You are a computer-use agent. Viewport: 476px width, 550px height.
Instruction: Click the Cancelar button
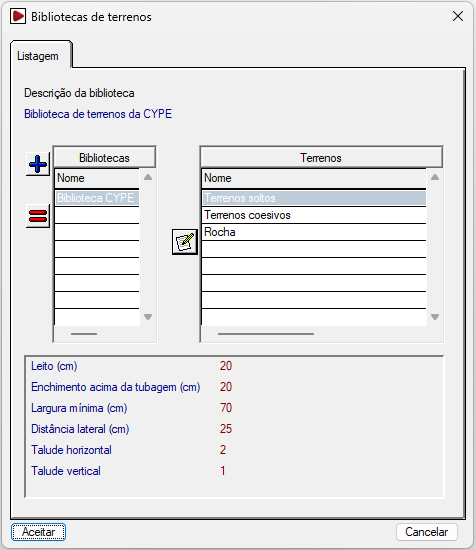coord(427,532)
